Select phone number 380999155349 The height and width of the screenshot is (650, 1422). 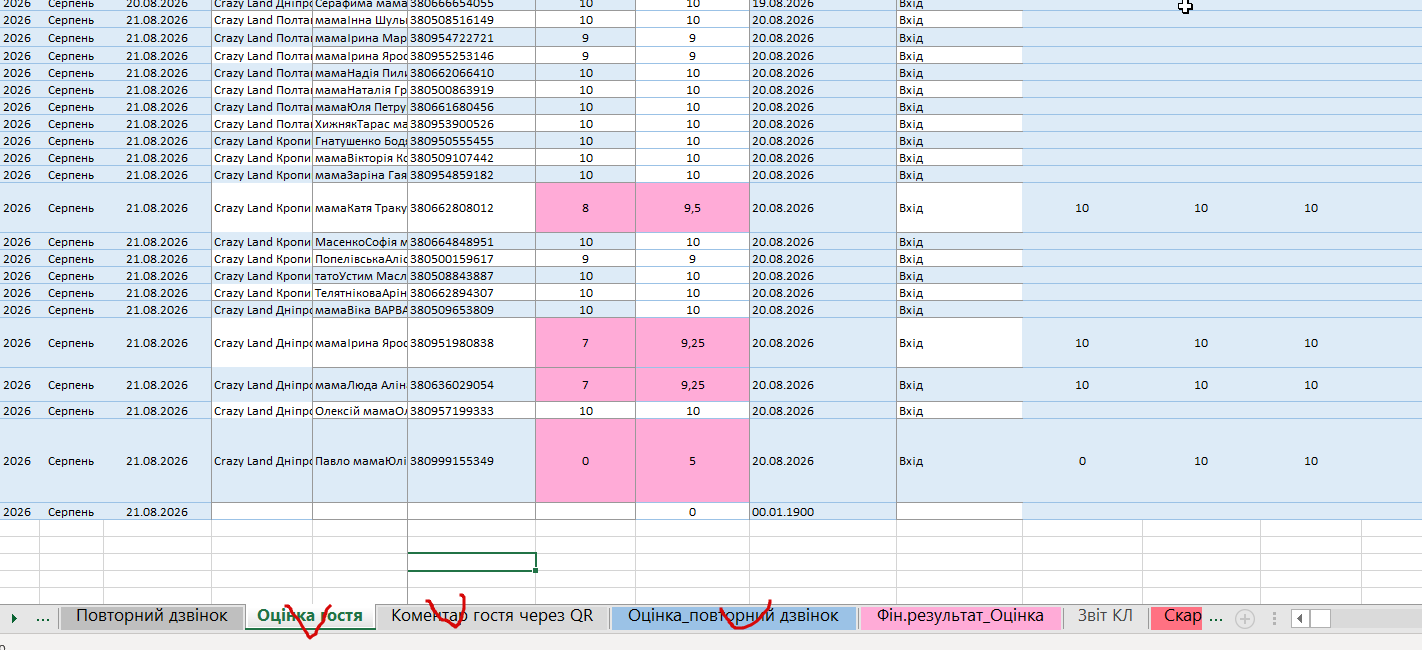(471, 461)
